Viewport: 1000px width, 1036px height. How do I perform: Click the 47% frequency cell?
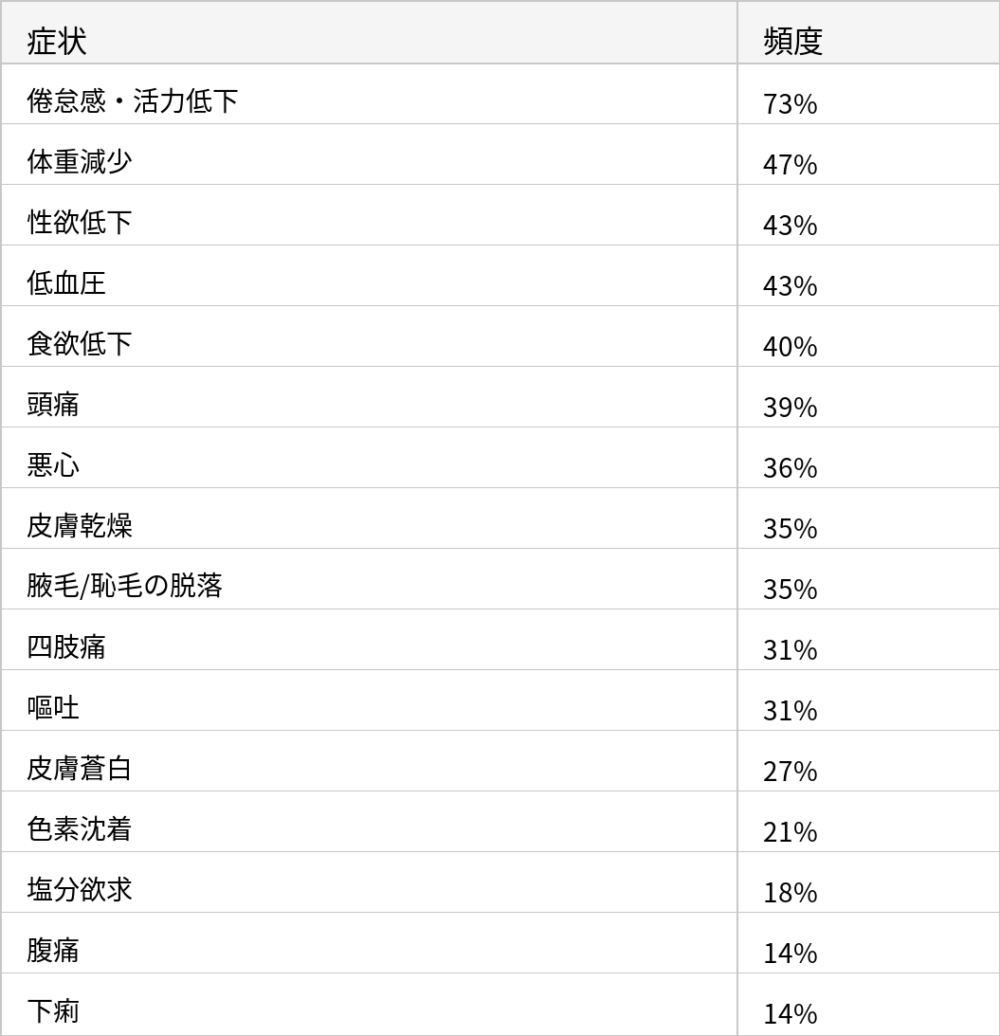point(790,165)
